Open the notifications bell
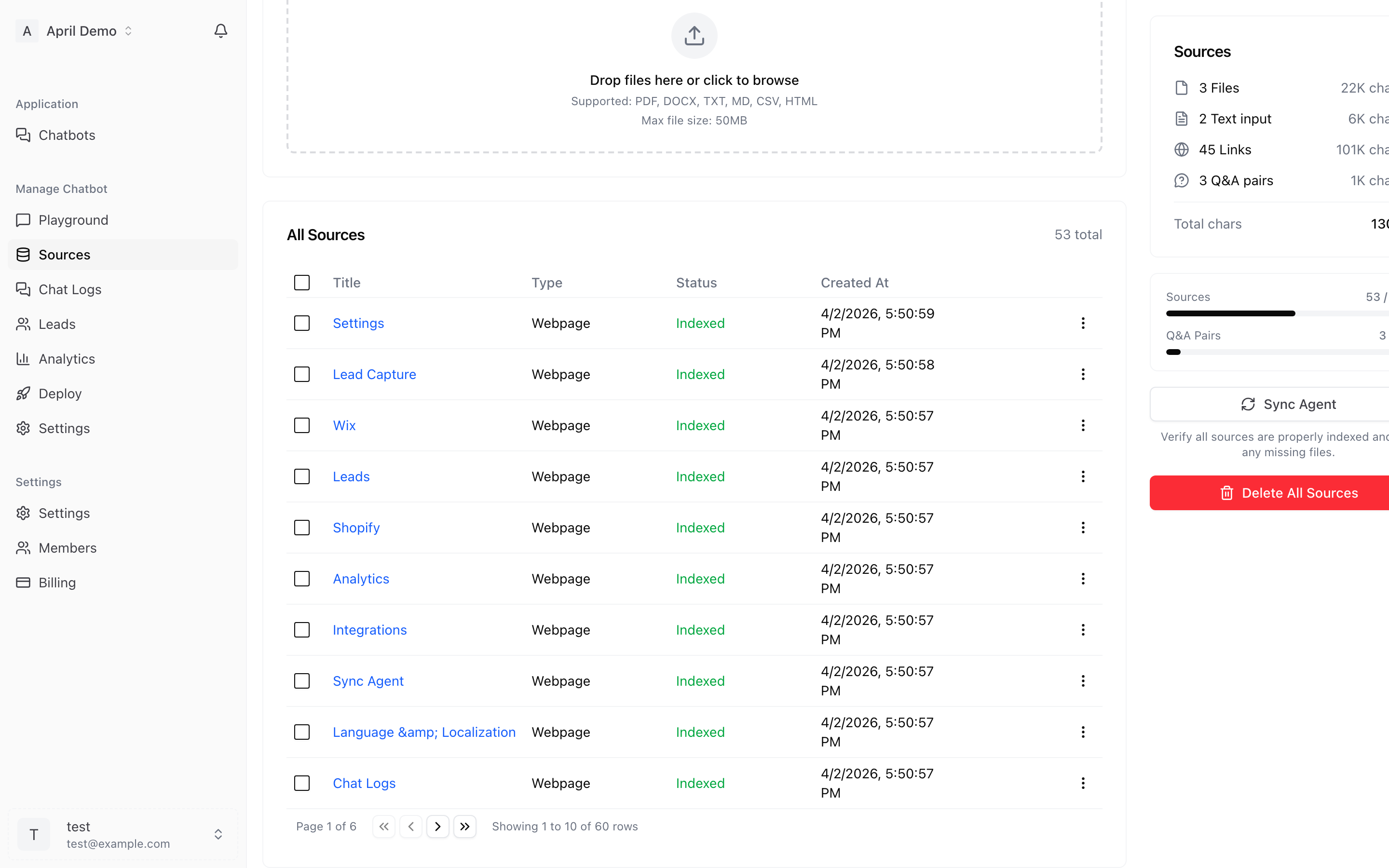This screenshot has height=868, width=1389. point(220,31)
